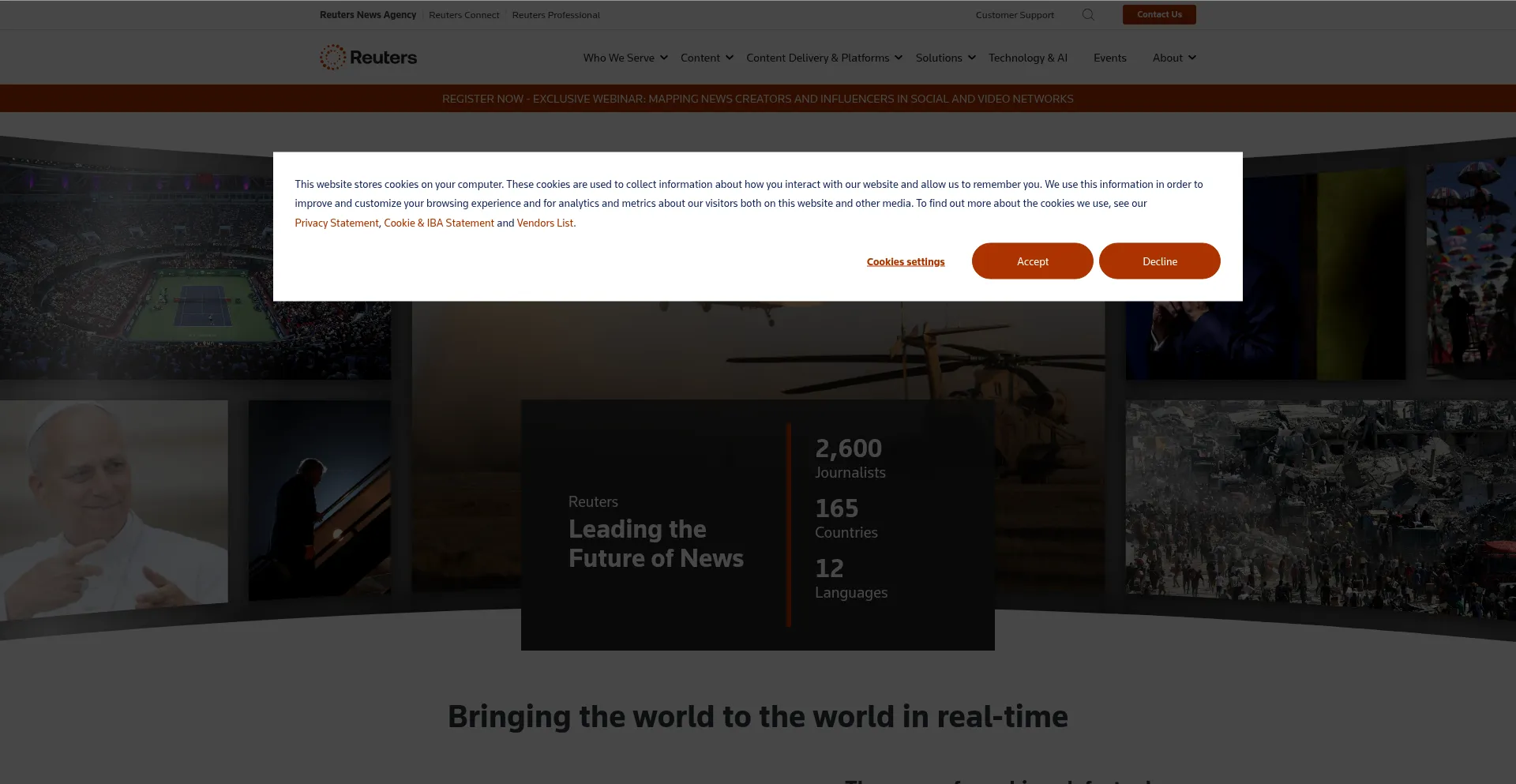Expand the Content menu chevron
This screenshot has height=784, width=1516.
coord(730,58)
